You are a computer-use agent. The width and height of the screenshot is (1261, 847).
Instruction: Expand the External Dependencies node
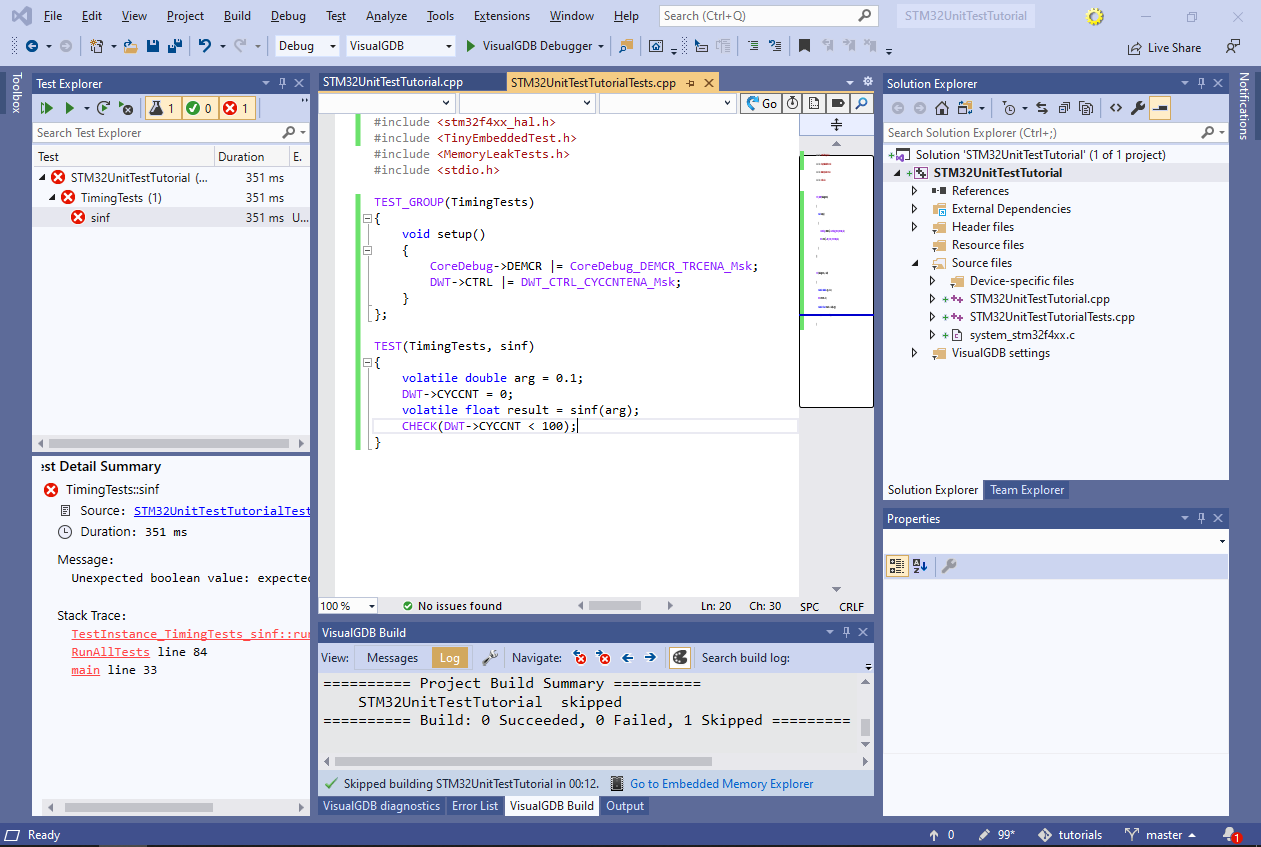click(x=914, y=209)
